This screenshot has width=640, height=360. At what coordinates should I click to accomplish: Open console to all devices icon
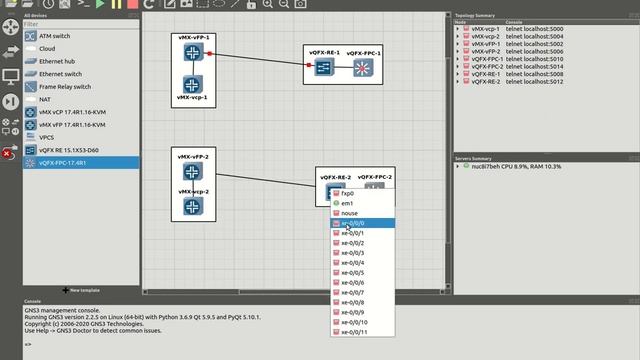point(83,4)
